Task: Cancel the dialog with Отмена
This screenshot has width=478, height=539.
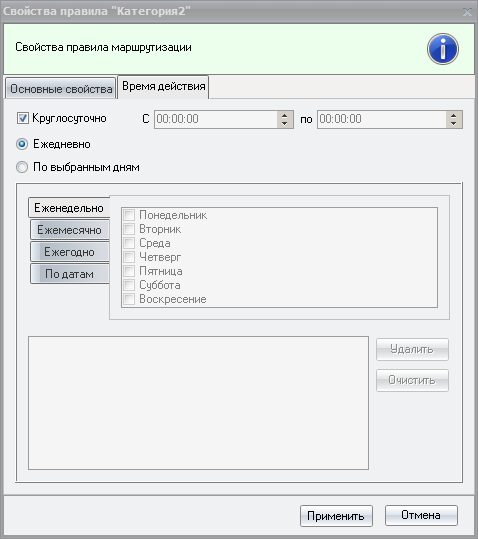Action: pyautogui.click(x=421, y=515)
